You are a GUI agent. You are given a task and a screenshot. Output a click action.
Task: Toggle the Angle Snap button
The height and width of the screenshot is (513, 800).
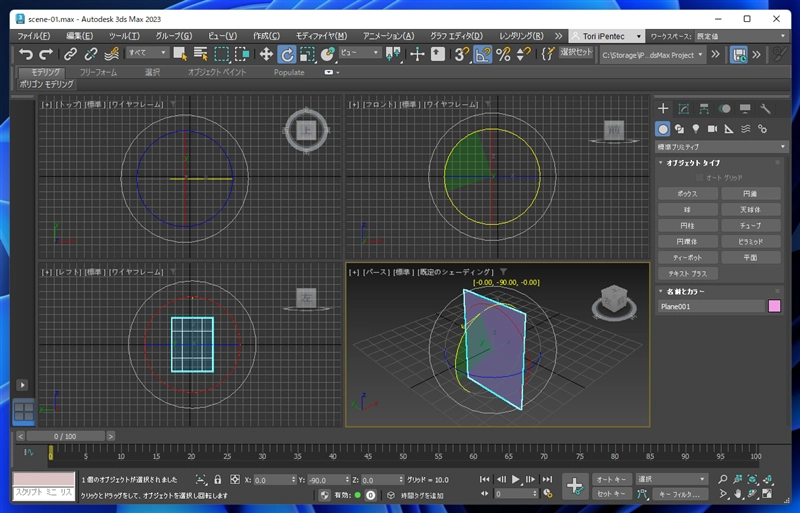pos(482,54)
